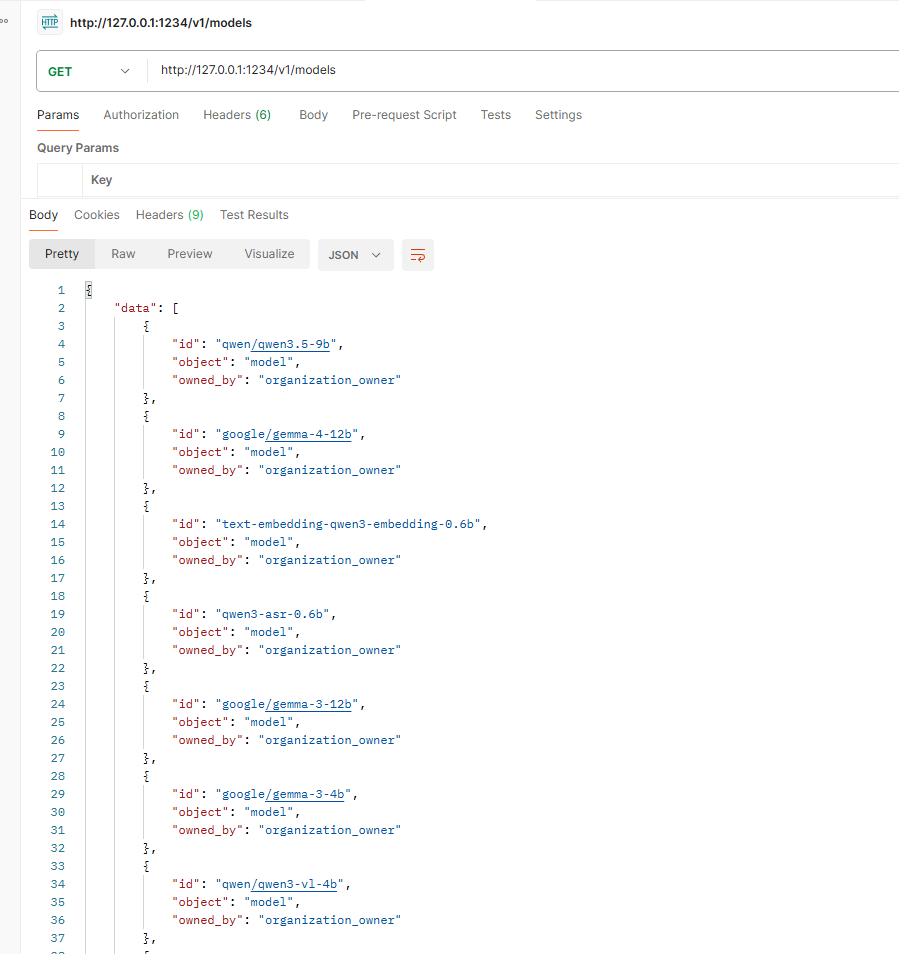The image size is (899, 954).
Task: Toggle the wrap lines icon in response toolbar
Action: click(x=418, y=255)
